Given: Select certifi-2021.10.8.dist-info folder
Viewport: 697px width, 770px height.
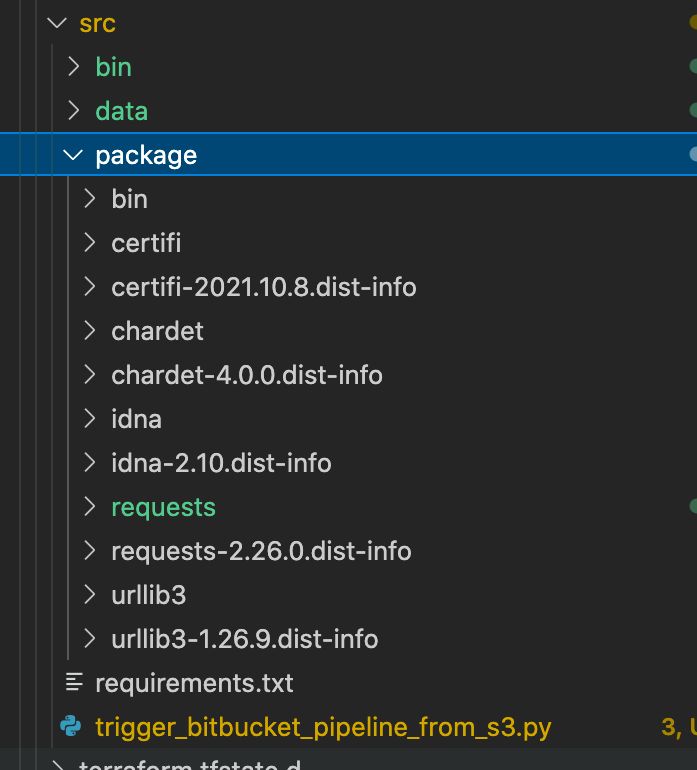Looking at the screenshot, I should click(263, 287).
